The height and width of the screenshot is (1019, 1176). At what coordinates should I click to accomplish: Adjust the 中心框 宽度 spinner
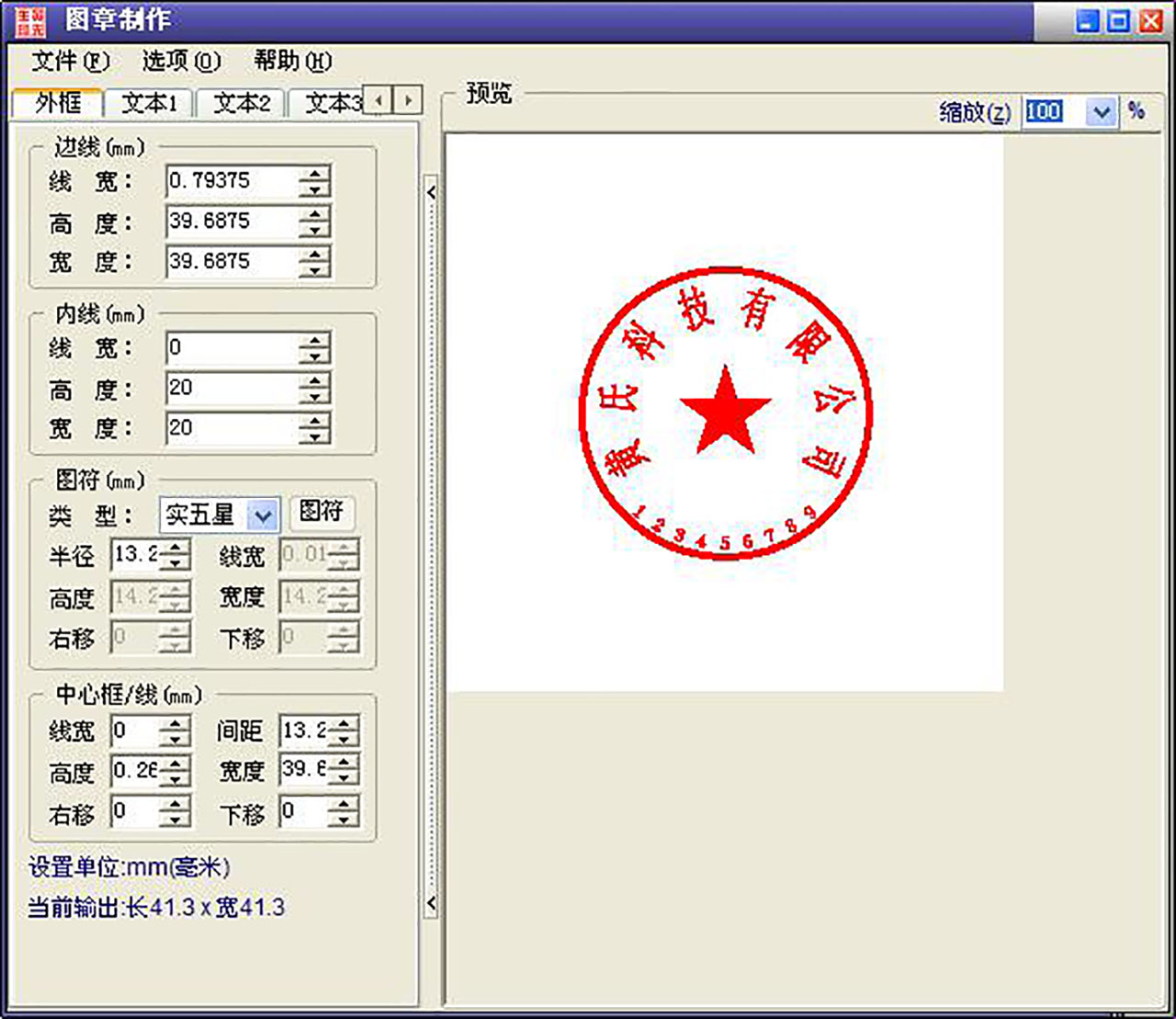coord(344,771)
